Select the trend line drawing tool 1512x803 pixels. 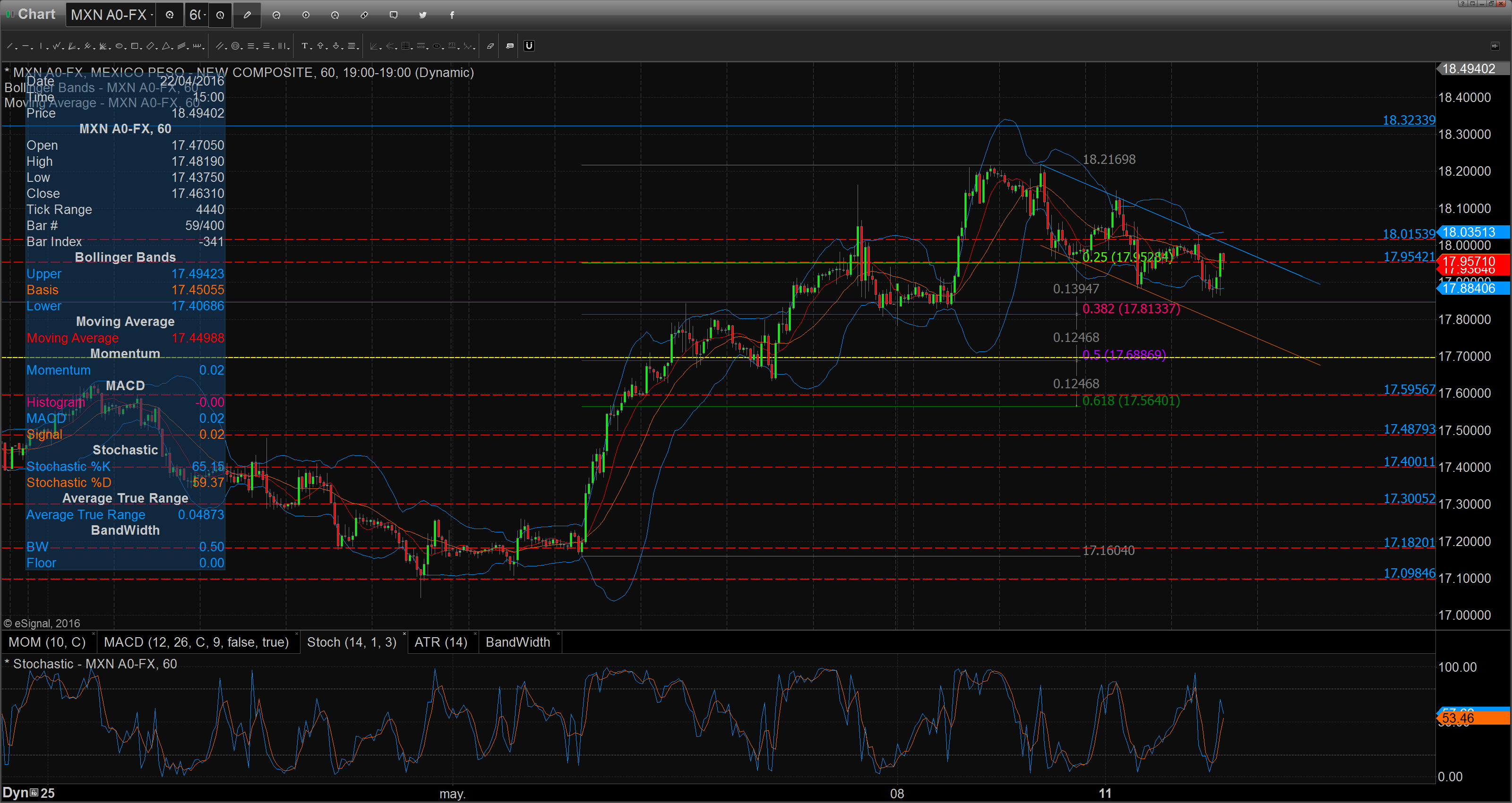tap(9, 46)
